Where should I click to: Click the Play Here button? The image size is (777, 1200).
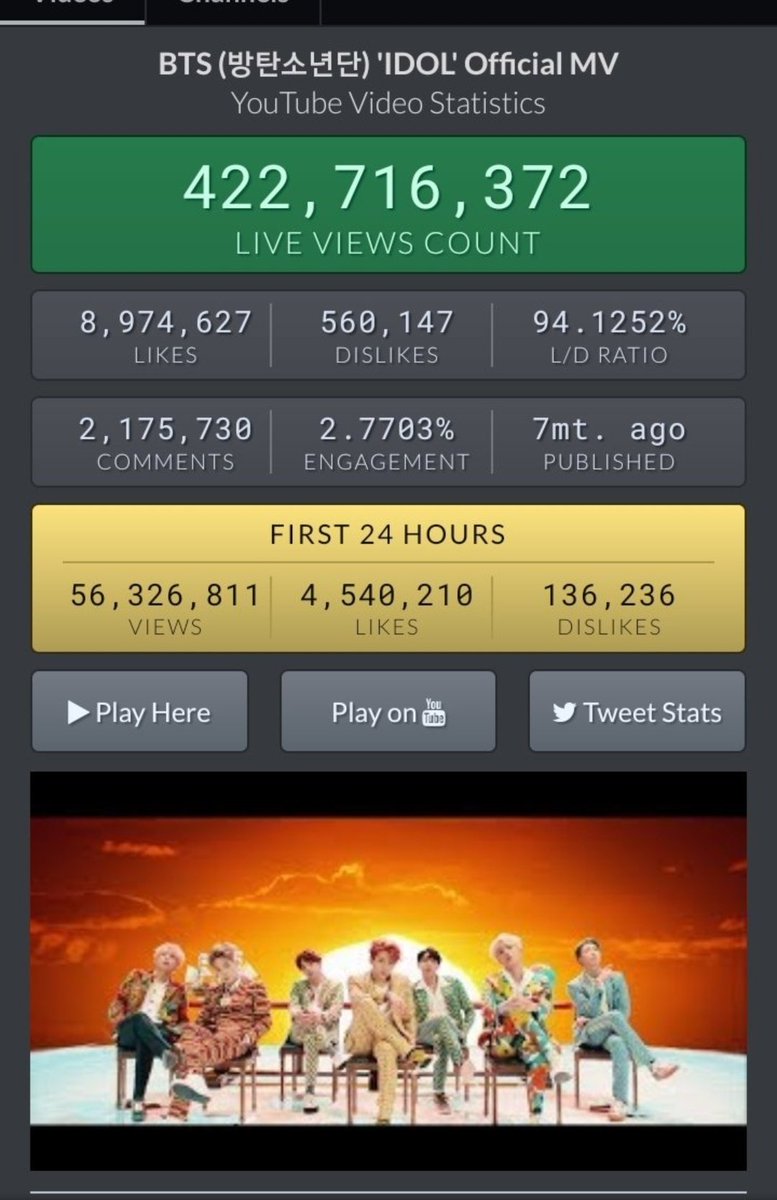click(139, 712)
